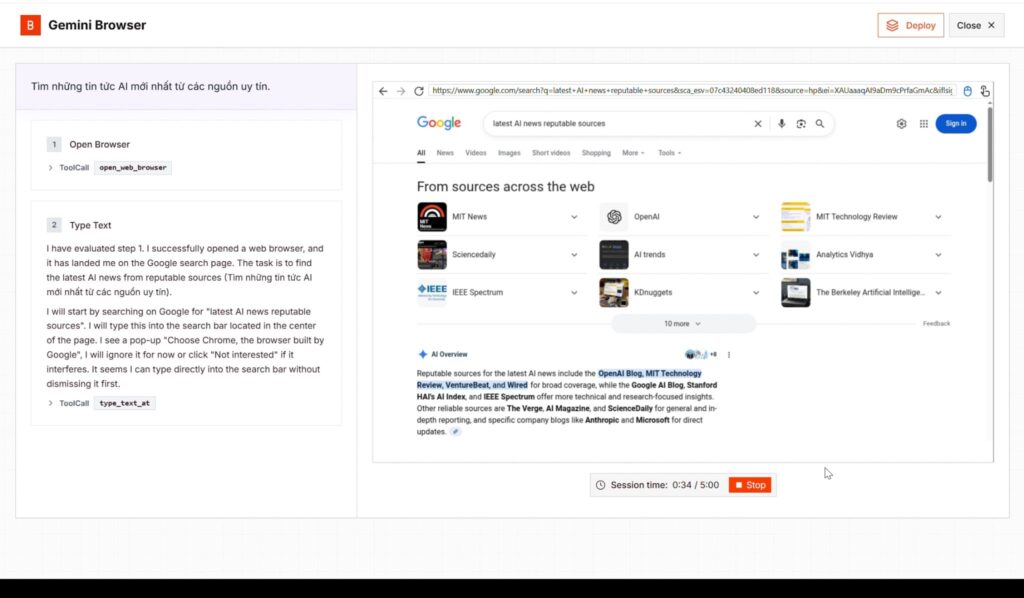Open the Google apps grid
Screen dimensions: 1024x598
coord(923,123)
